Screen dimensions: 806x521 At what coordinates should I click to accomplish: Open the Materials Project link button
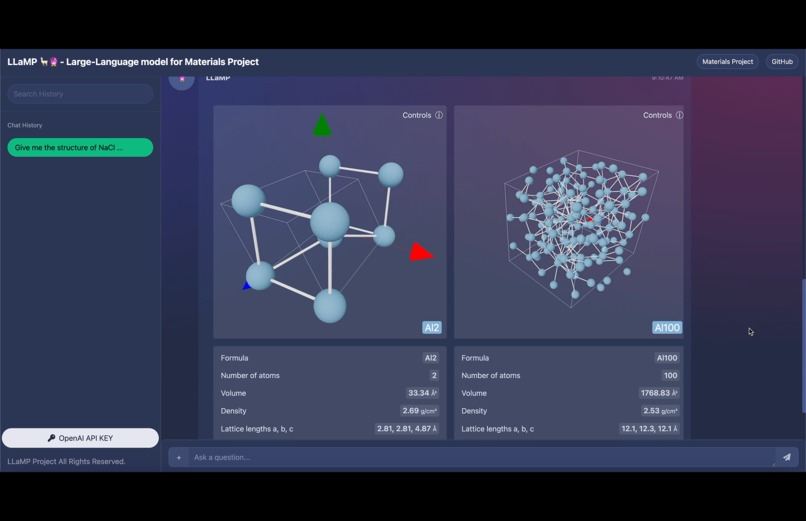point(727,62)
